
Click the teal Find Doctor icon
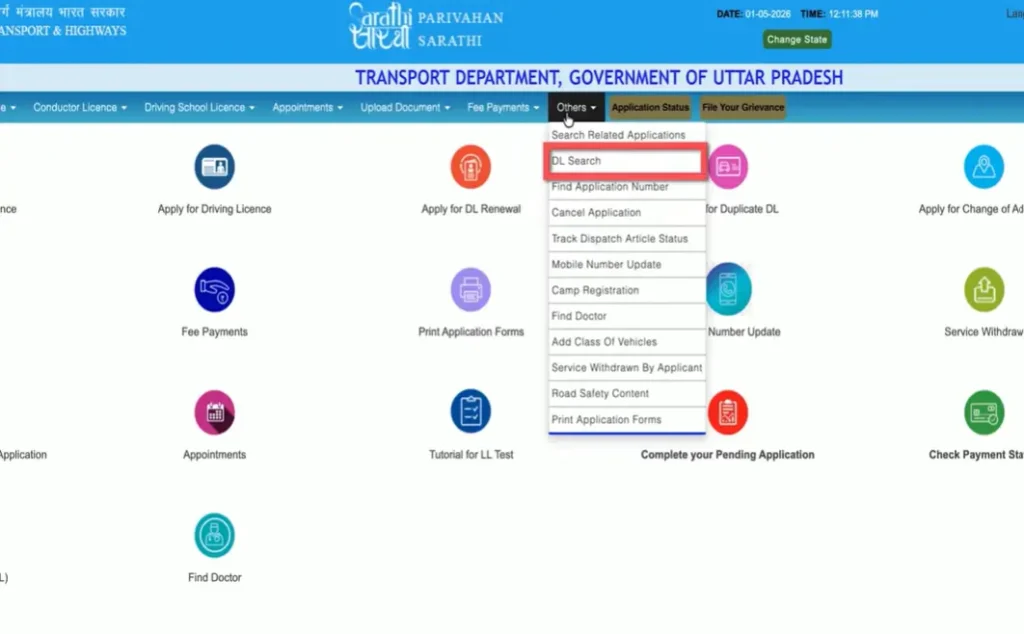point(214,535)
